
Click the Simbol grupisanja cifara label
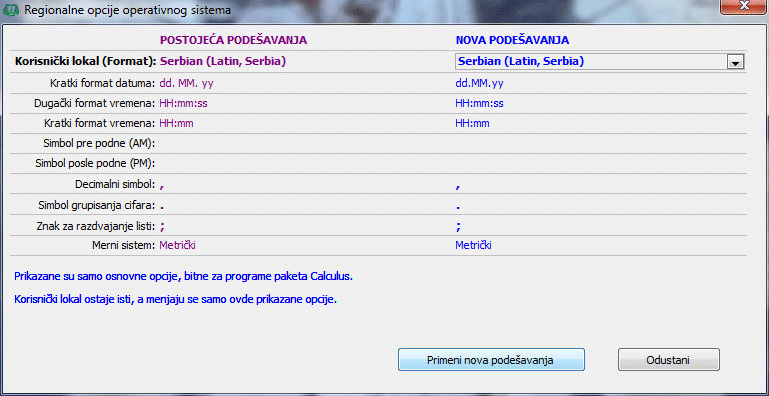pos(97,205)
